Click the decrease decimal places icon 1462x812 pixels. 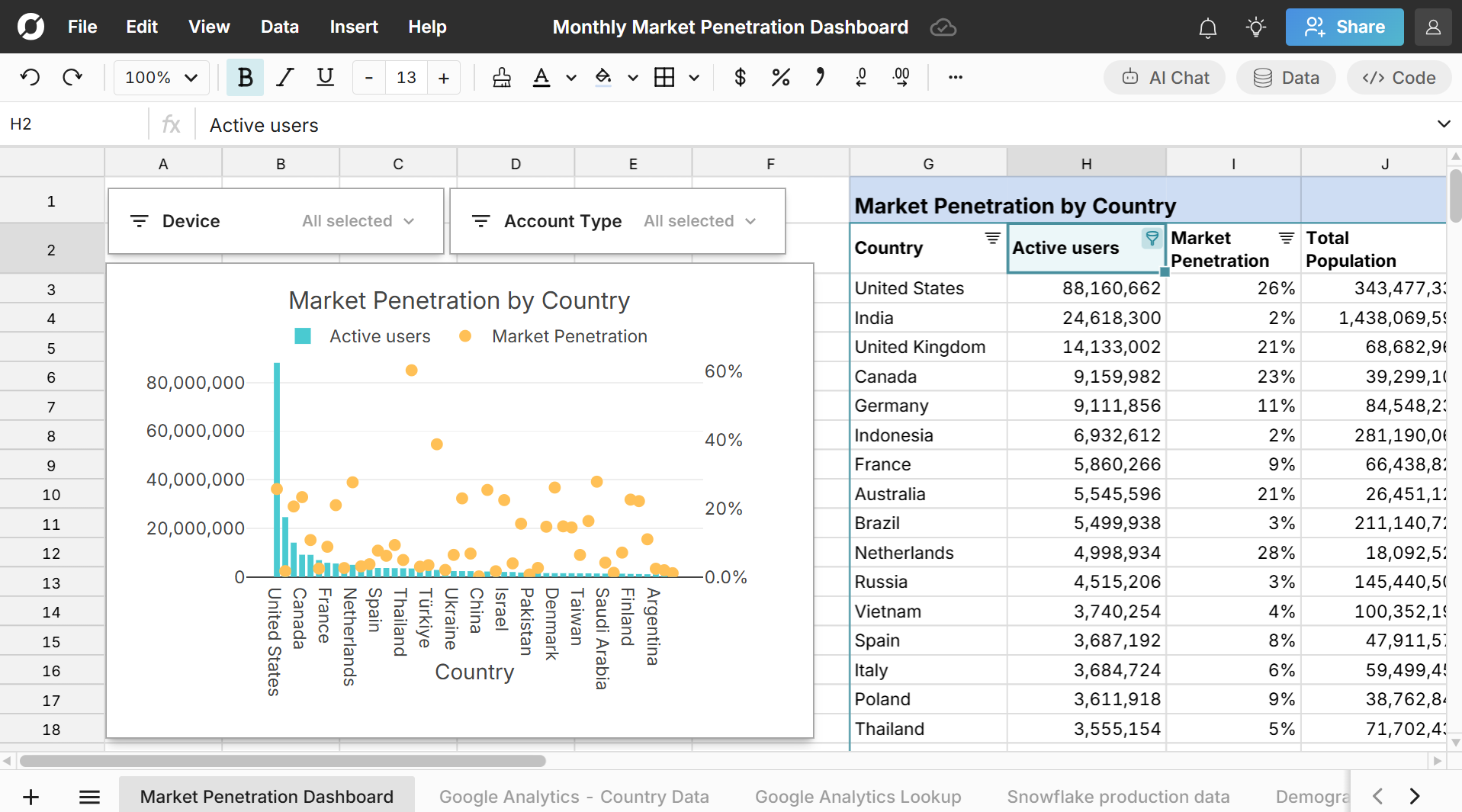click(x=861, y=77)
